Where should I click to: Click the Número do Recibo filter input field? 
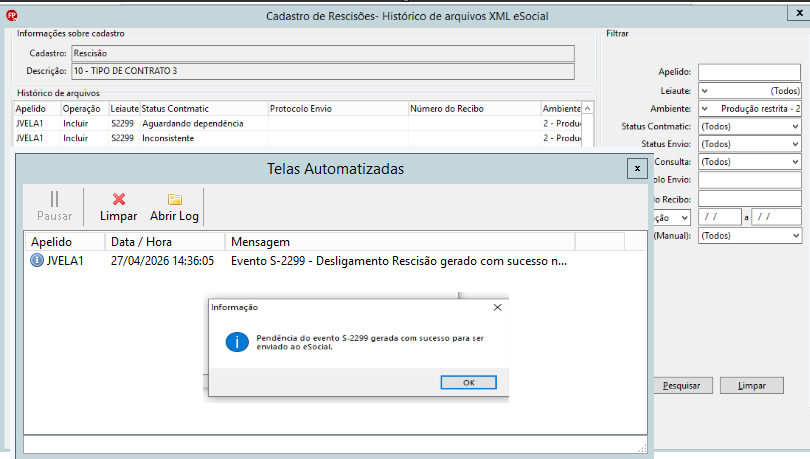pyautogui.click(x=750, y=199)
